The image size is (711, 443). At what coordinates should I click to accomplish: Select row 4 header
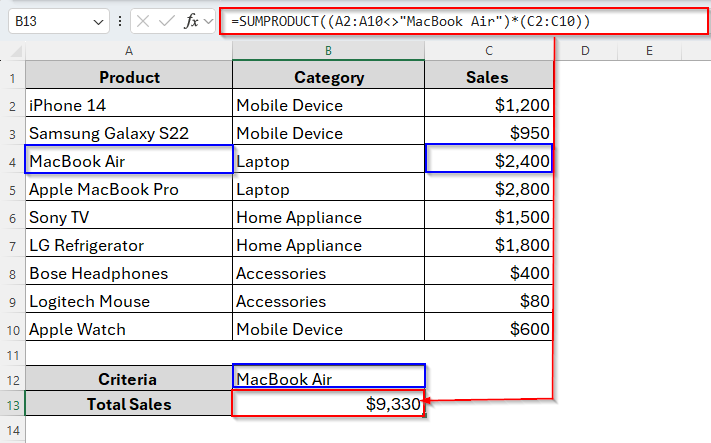click(x=12, y=161)
